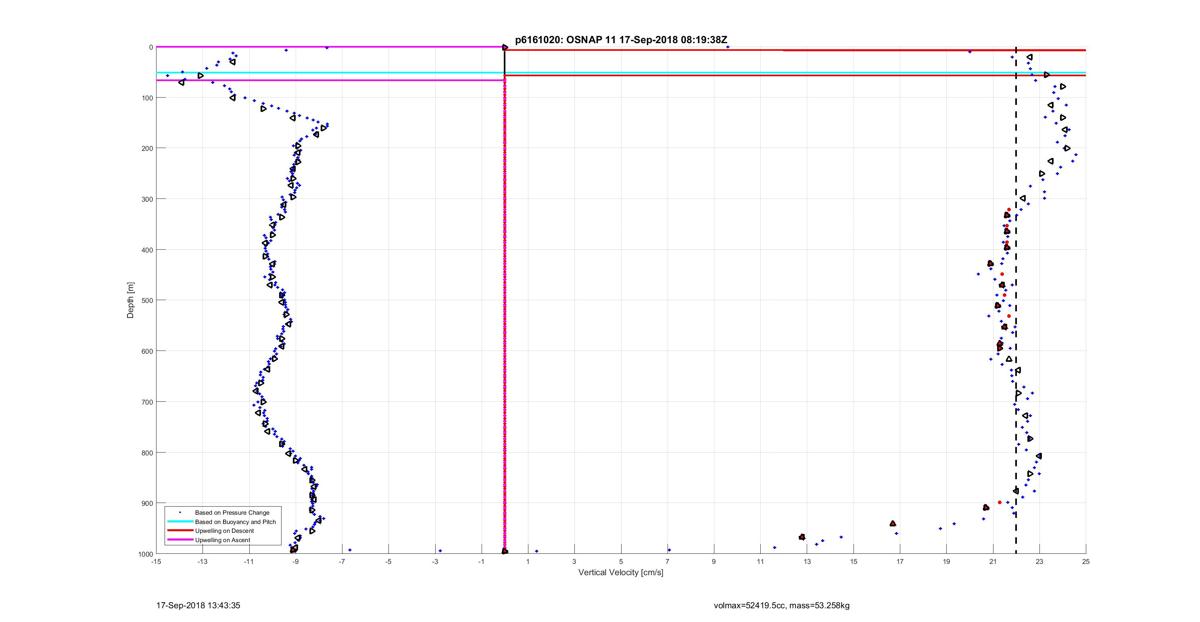The height and width of the screenshot is (622, 1200).
Task: Click x-axis tick label positive 7
Action: point(667,561)
